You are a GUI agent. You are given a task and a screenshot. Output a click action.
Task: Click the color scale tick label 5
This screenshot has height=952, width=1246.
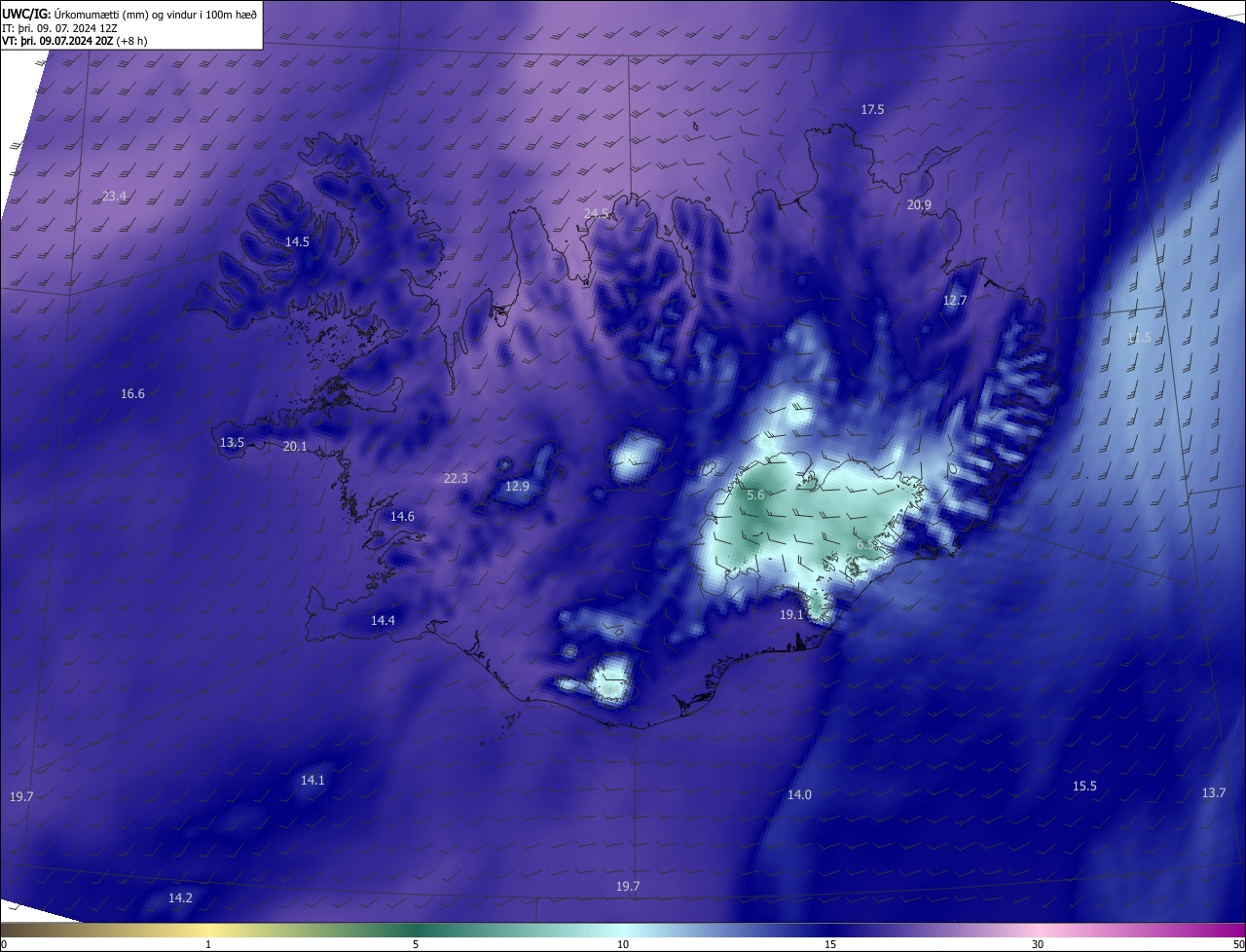[416, 944]
